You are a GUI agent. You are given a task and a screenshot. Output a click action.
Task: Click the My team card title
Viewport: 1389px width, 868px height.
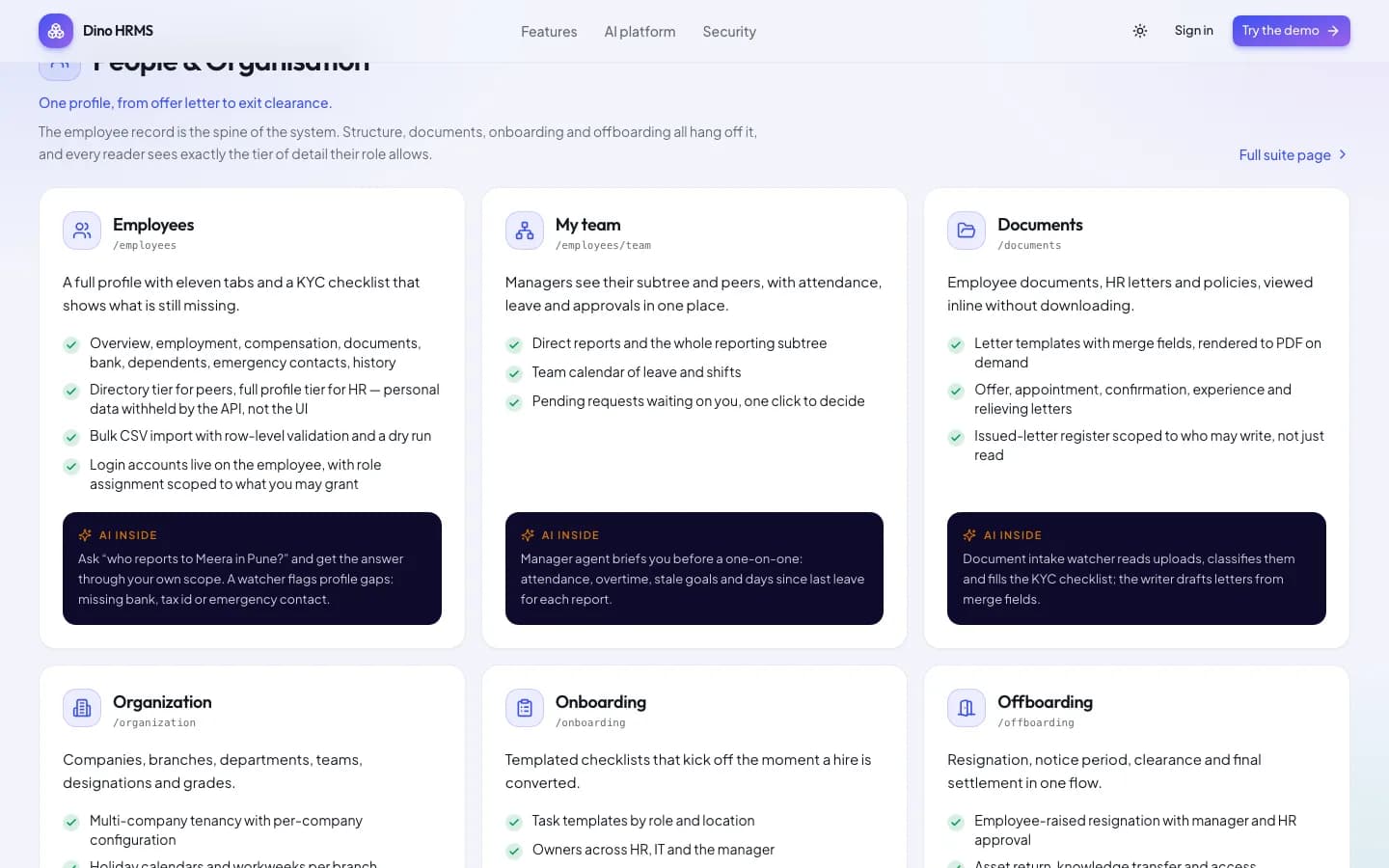pyautogui.click(x=588, y=225)
